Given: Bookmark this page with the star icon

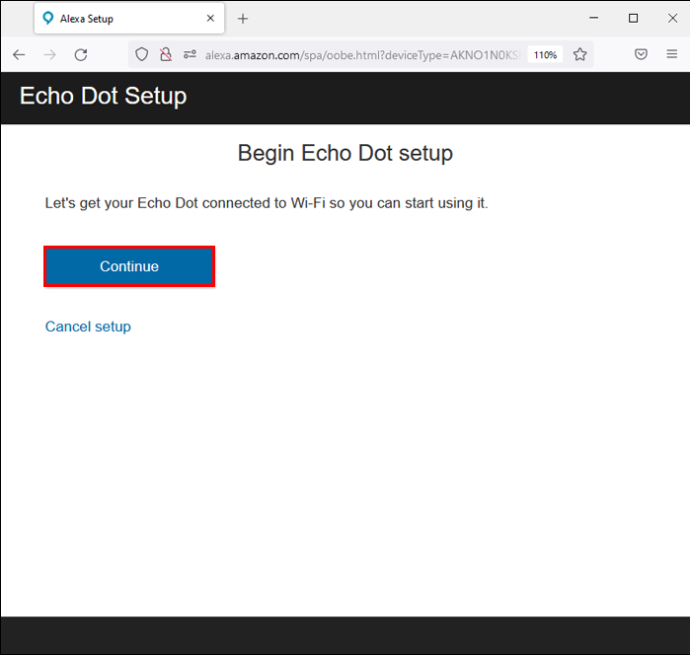Looking at the screenshot, I should point(580,55).
